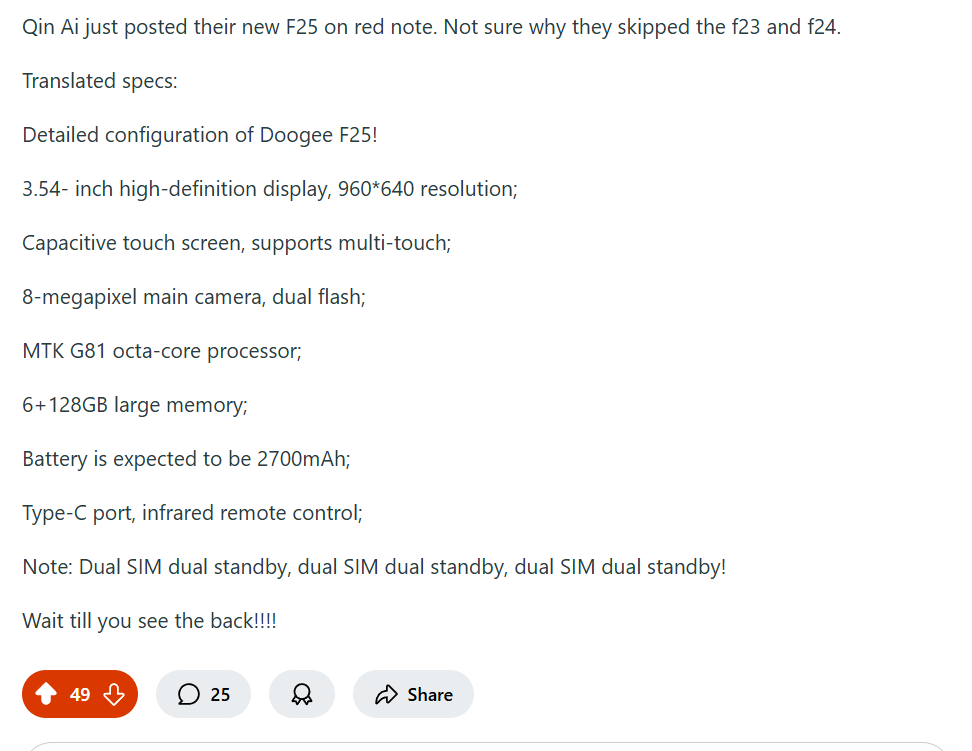Click the 8-megapixel main camera line

[194, 297]
